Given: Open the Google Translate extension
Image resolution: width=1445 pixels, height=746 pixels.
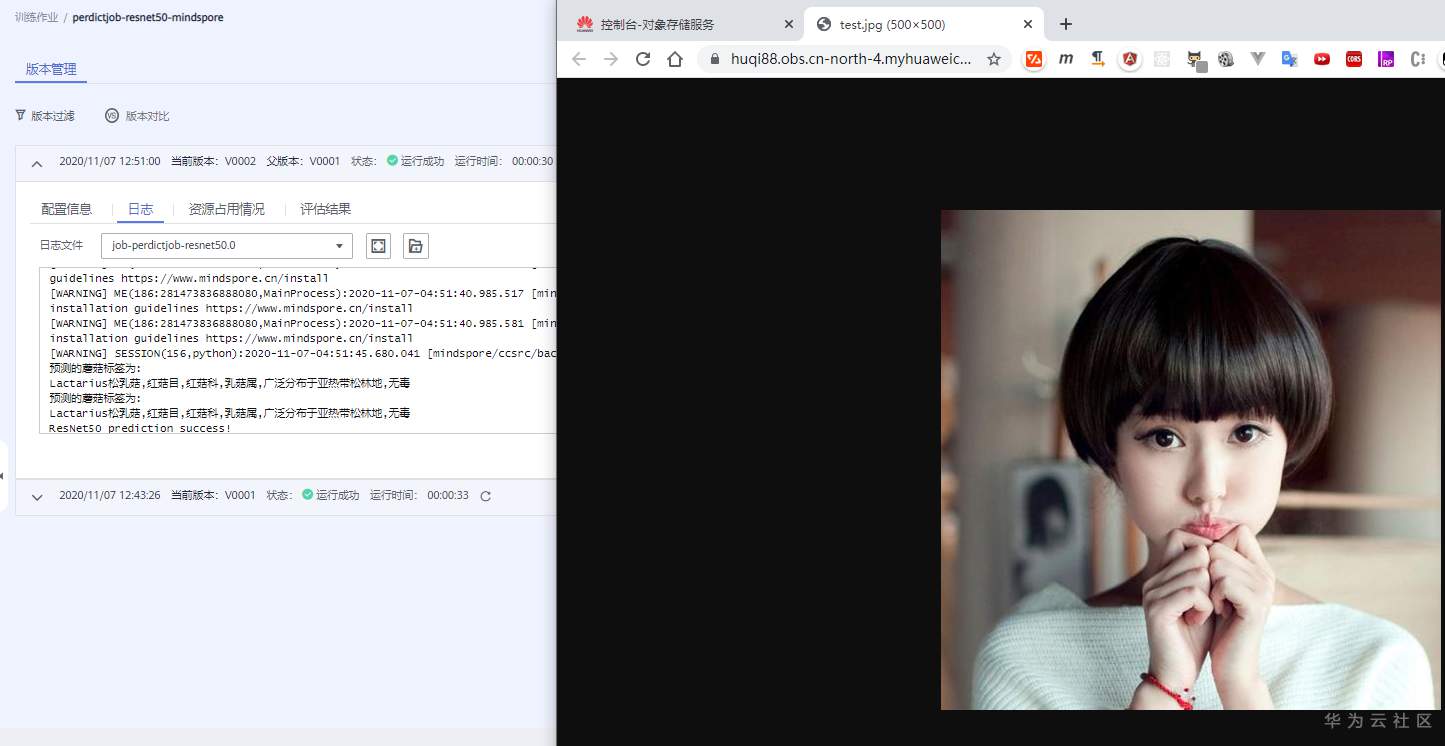Looking at the screenshot, I should point(1289,59).
